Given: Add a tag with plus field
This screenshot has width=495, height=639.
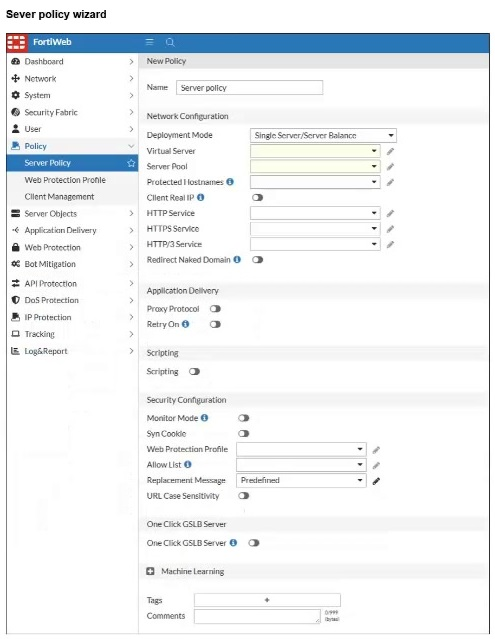Looking at the screenshot, I should point(267,600).
